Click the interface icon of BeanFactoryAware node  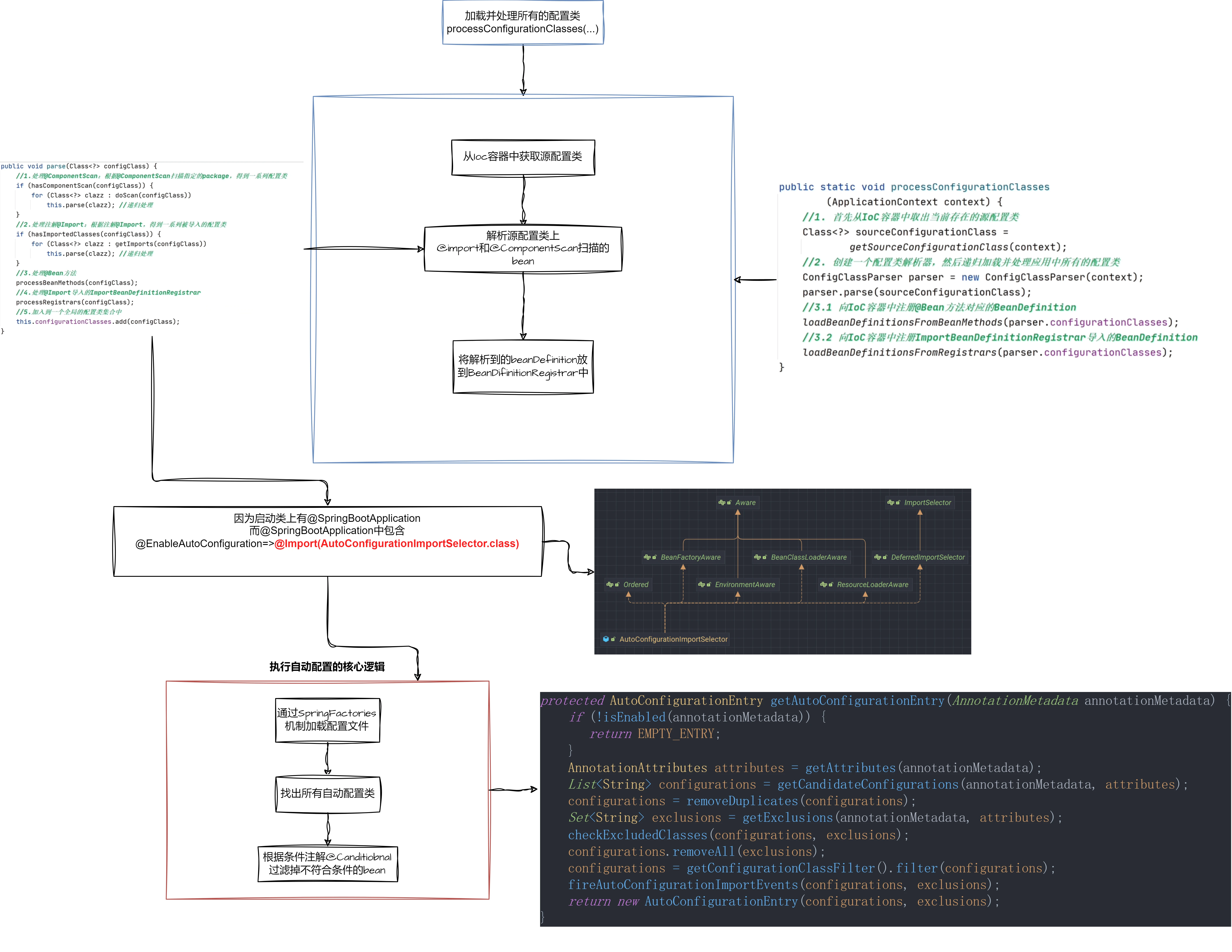click(647, 557)
